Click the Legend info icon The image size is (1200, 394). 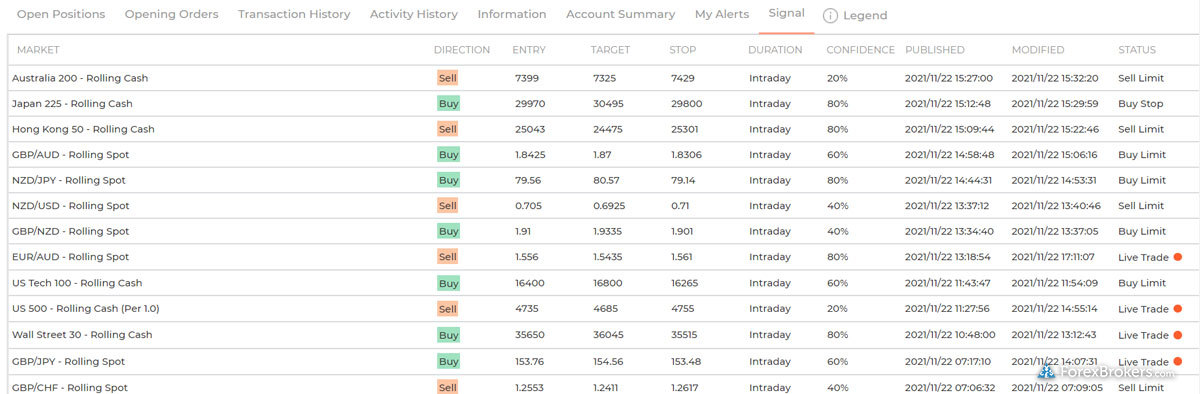(x=830, y=16)
